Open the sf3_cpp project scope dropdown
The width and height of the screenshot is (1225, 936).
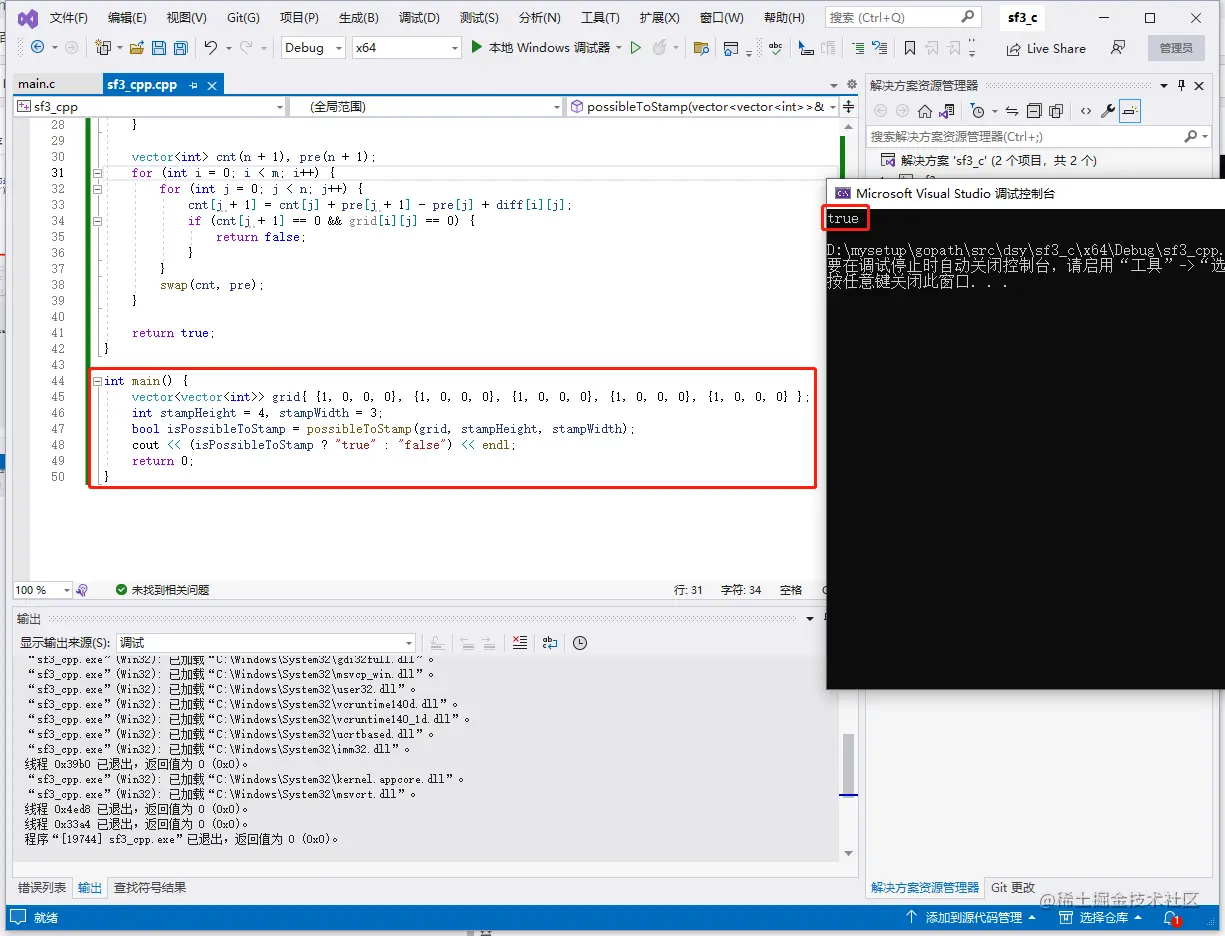(x=150, y=106)
